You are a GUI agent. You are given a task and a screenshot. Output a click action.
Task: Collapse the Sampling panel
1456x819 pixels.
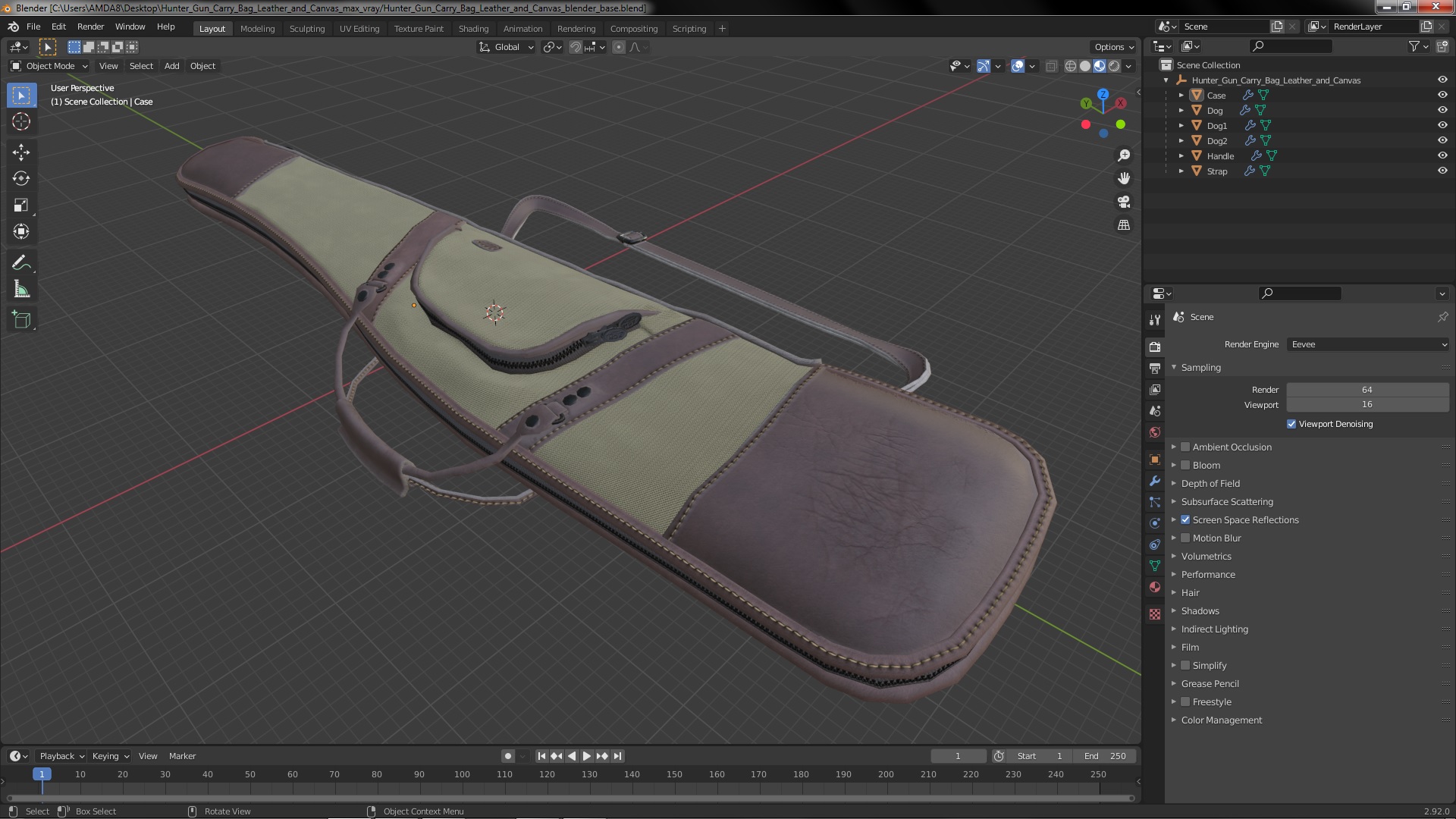(x=1200, y=367)
